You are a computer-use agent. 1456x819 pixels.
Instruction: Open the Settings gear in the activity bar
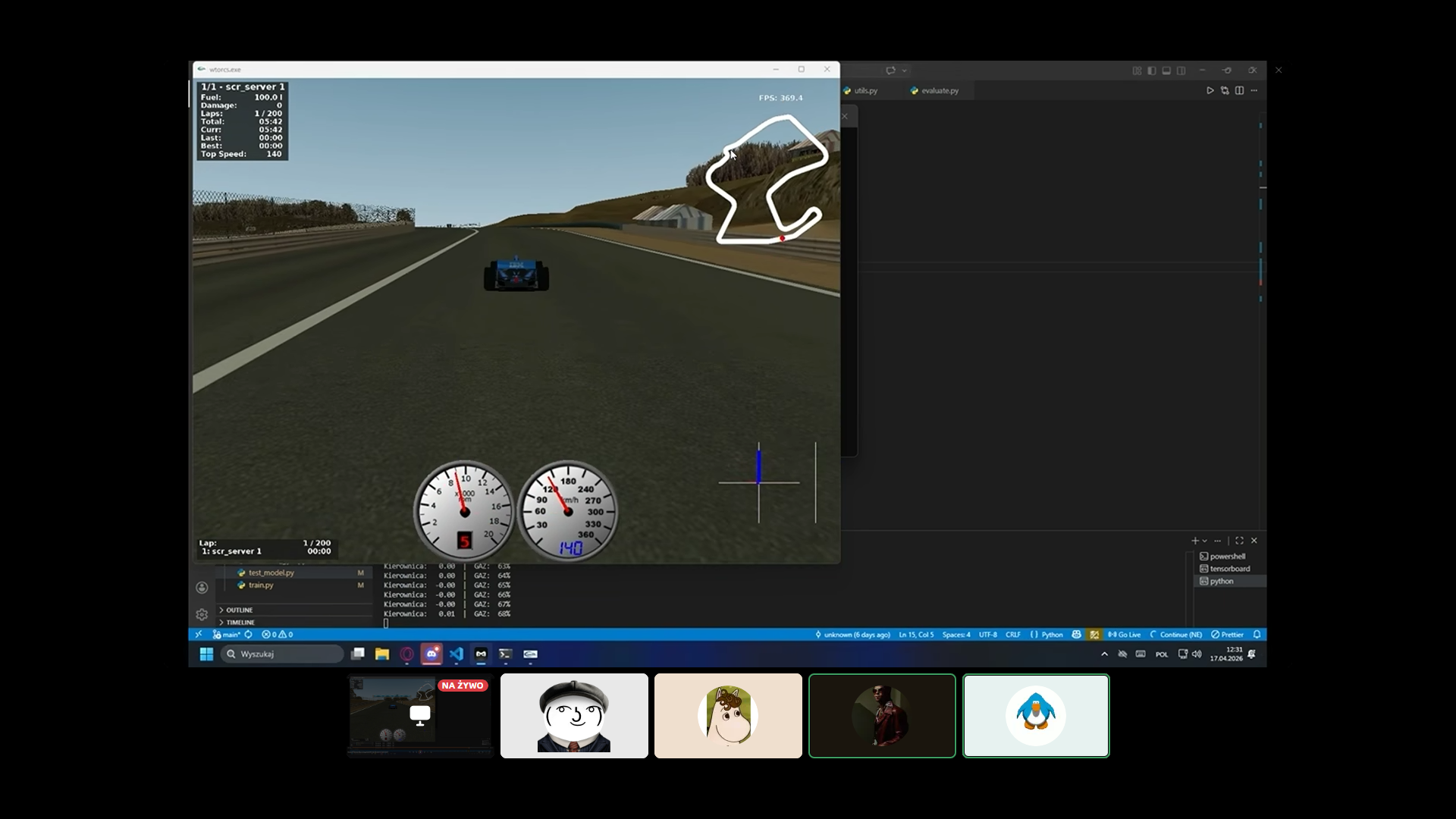pyautogui.click(x=202, y=614)
